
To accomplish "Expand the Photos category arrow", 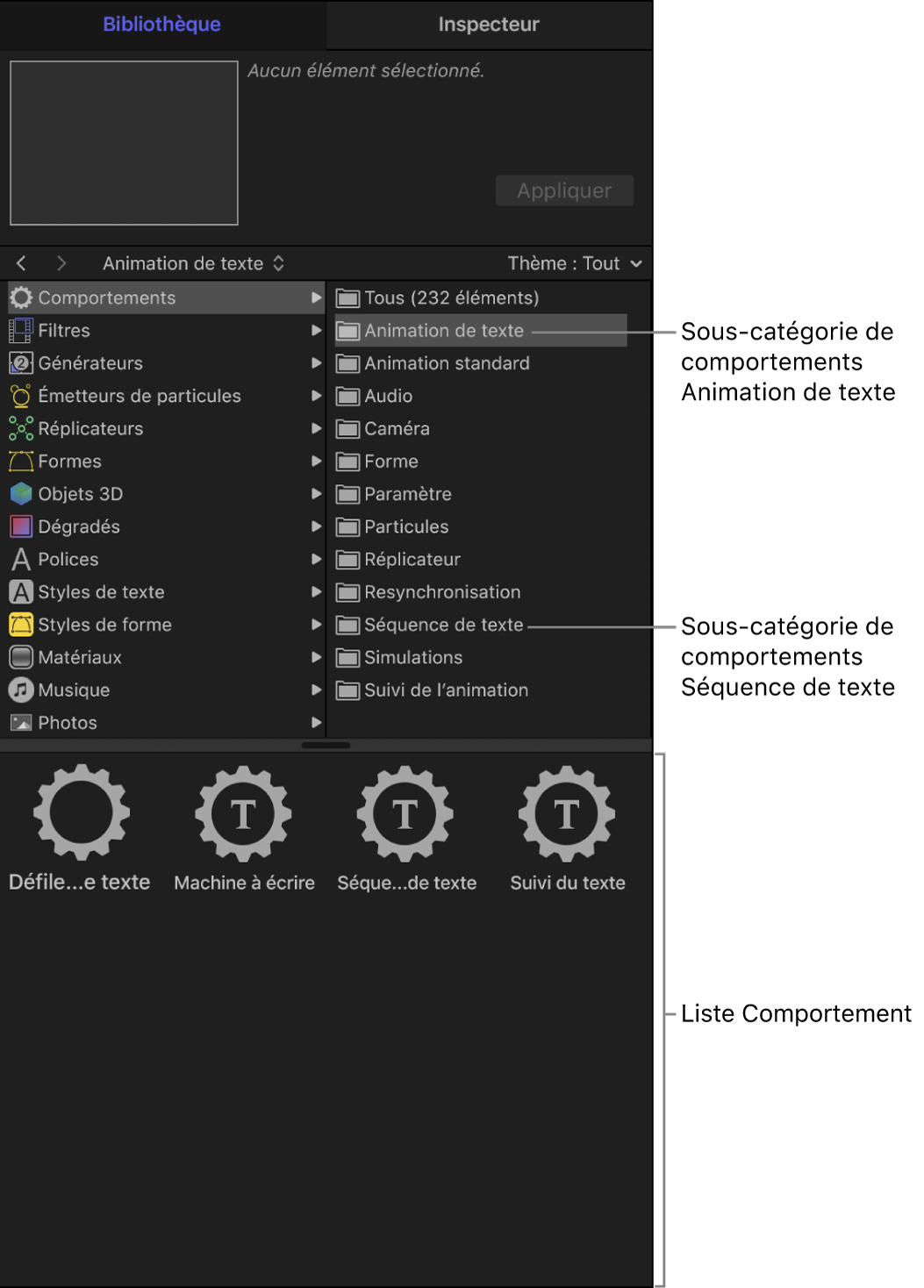I will (x=316, y=723).
